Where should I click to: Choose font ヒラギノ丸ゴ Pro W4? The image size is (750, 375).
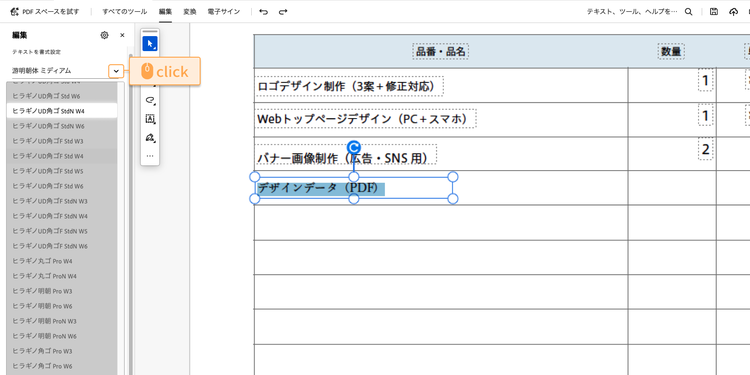pos(62,261)
